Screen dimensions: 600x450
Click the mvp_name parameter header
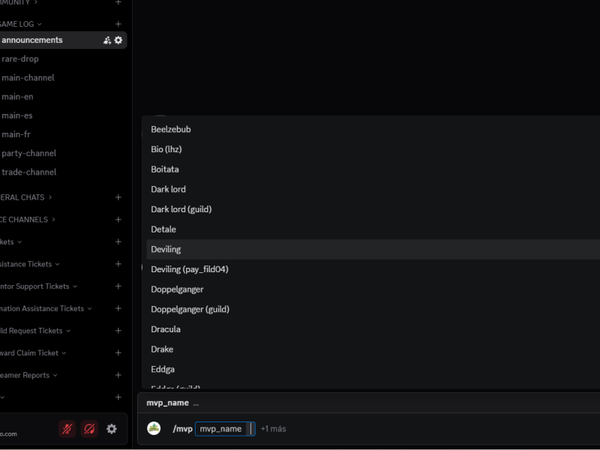click(168, 403)
